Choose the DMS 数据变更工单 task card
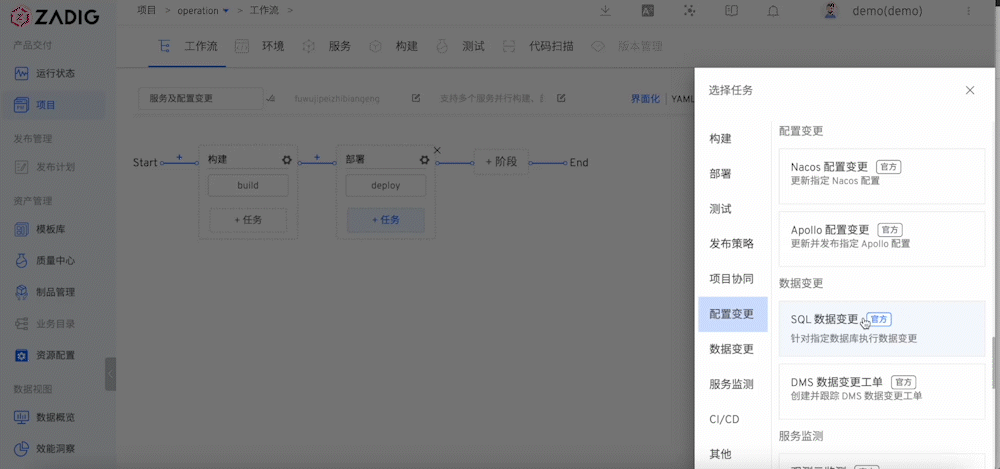 [x=882, y=391]
